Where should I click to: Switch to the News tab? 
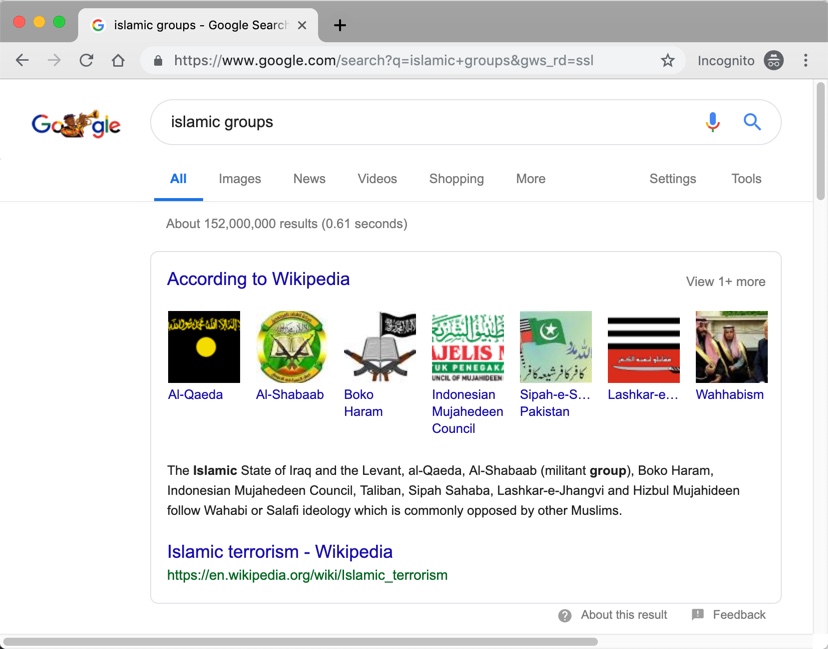coord(309,178)
